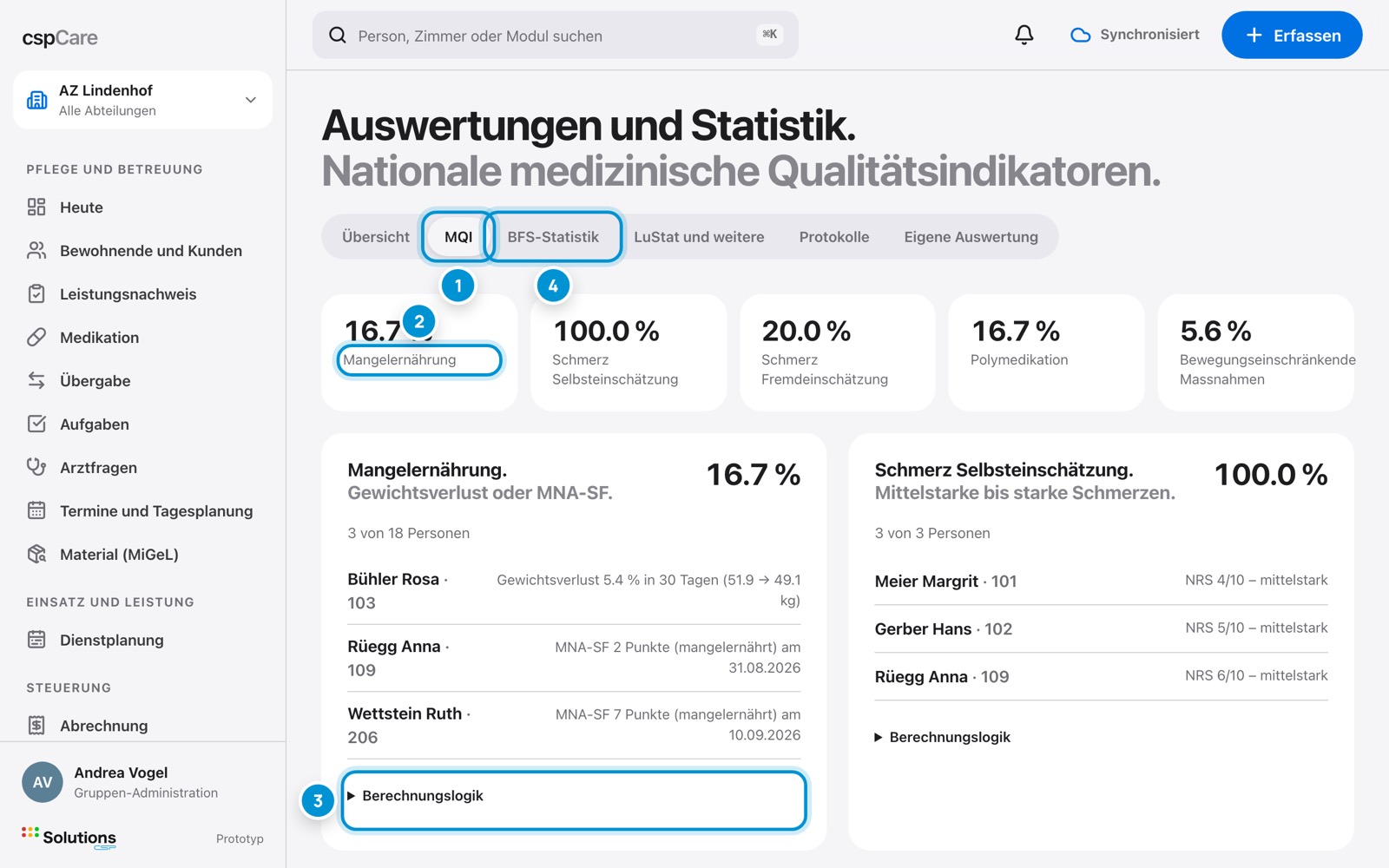Click the Aufgaben checkbox icon

tap(36, 424)
